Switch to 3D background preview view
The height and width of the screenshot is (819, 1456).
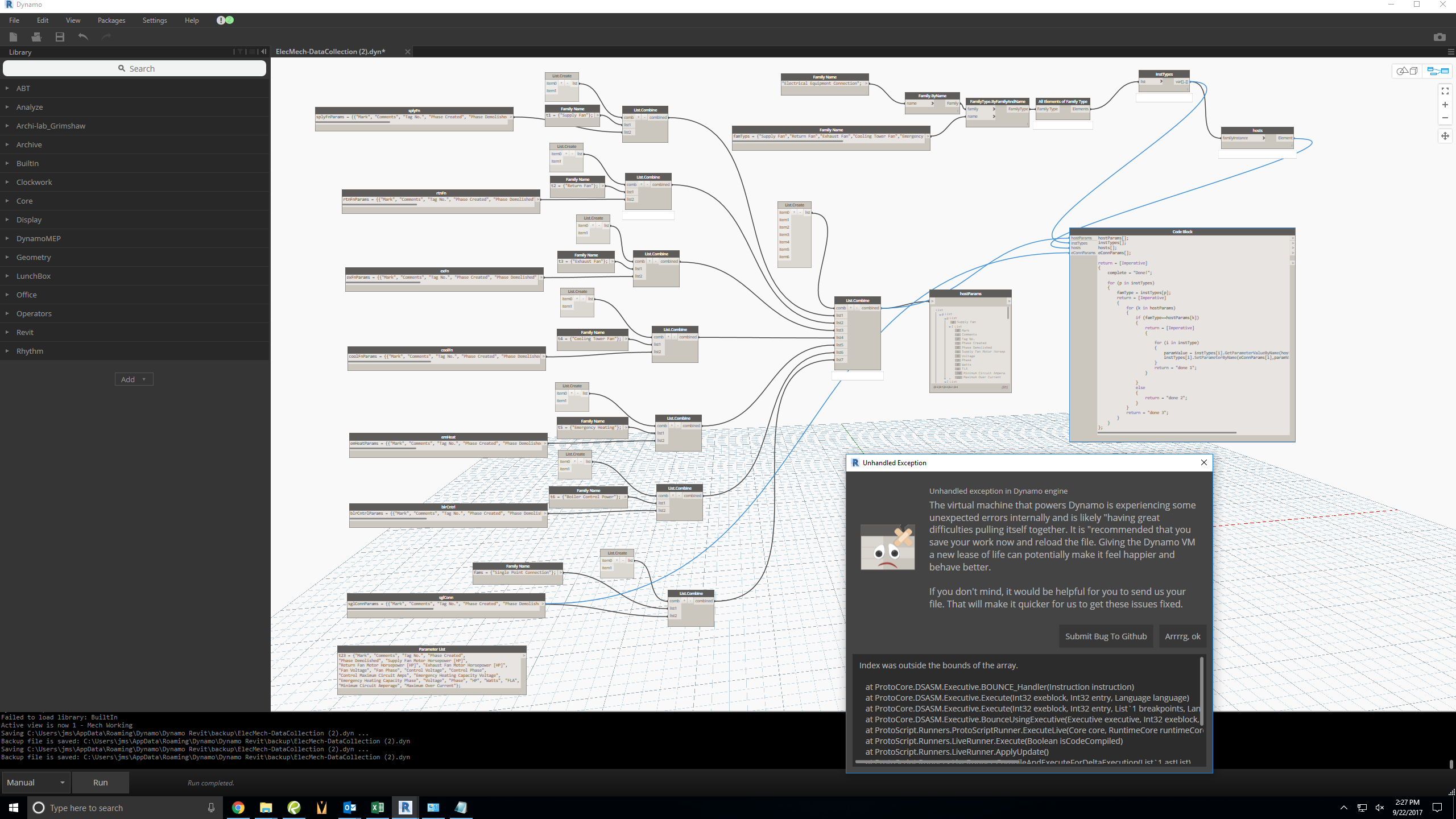tap(1408, 71)
